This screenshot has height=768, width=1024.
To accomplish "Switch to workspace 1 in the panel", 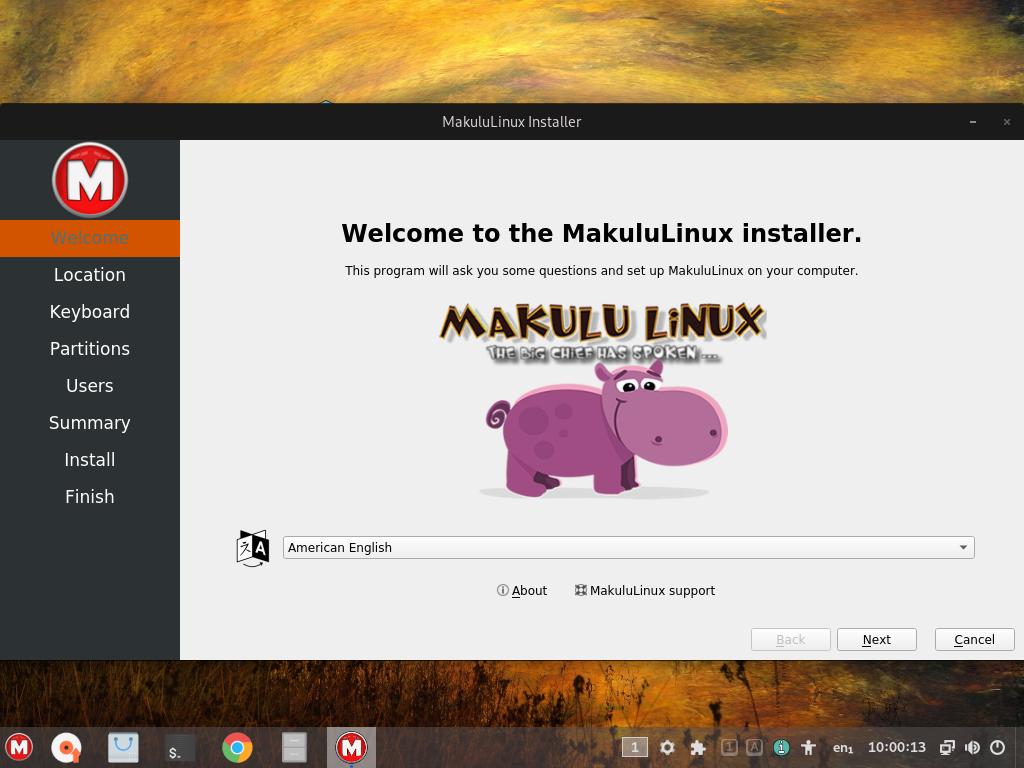I will point(634,747).
